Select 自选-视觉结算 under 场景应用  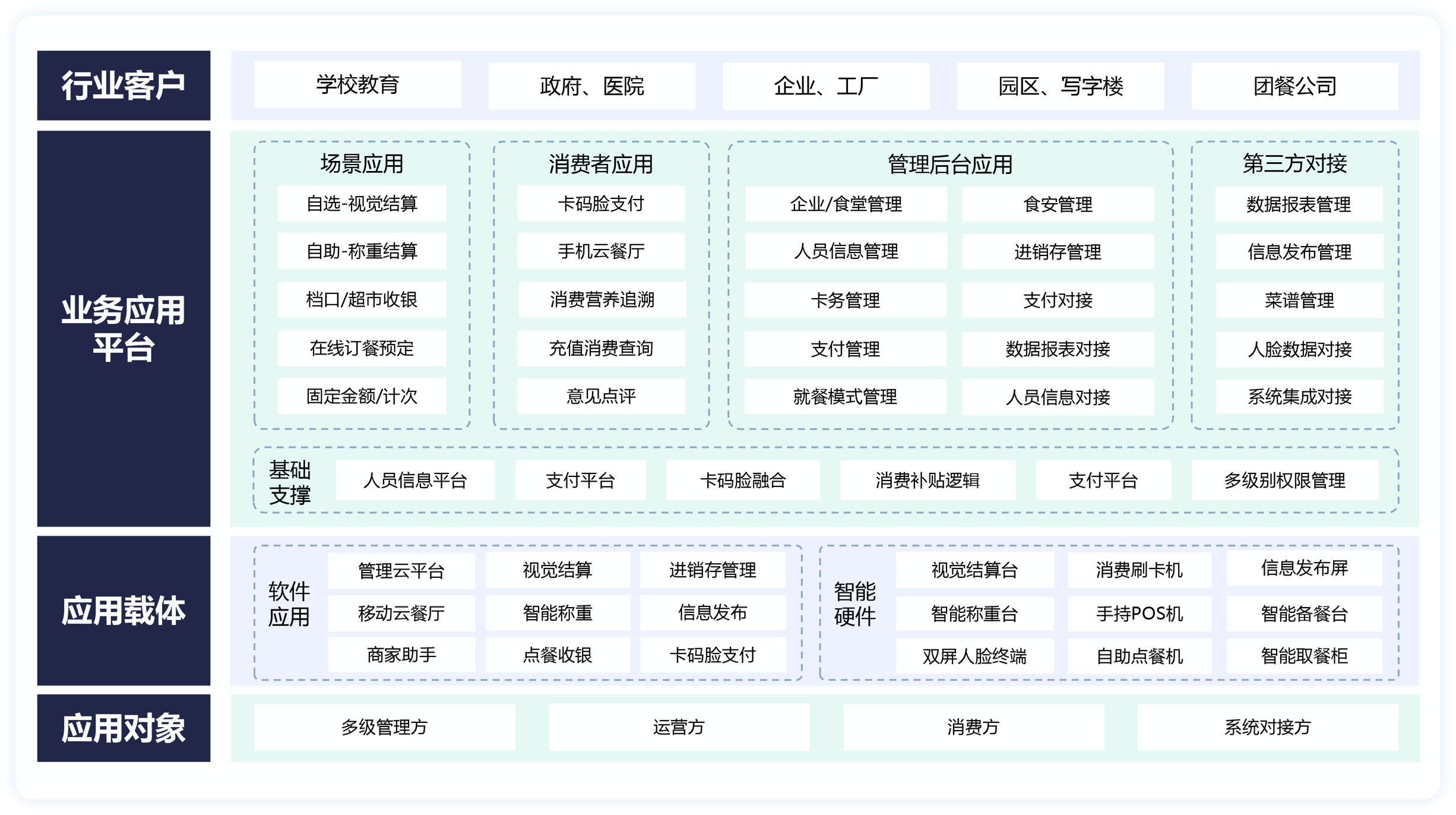coord(362,204)
